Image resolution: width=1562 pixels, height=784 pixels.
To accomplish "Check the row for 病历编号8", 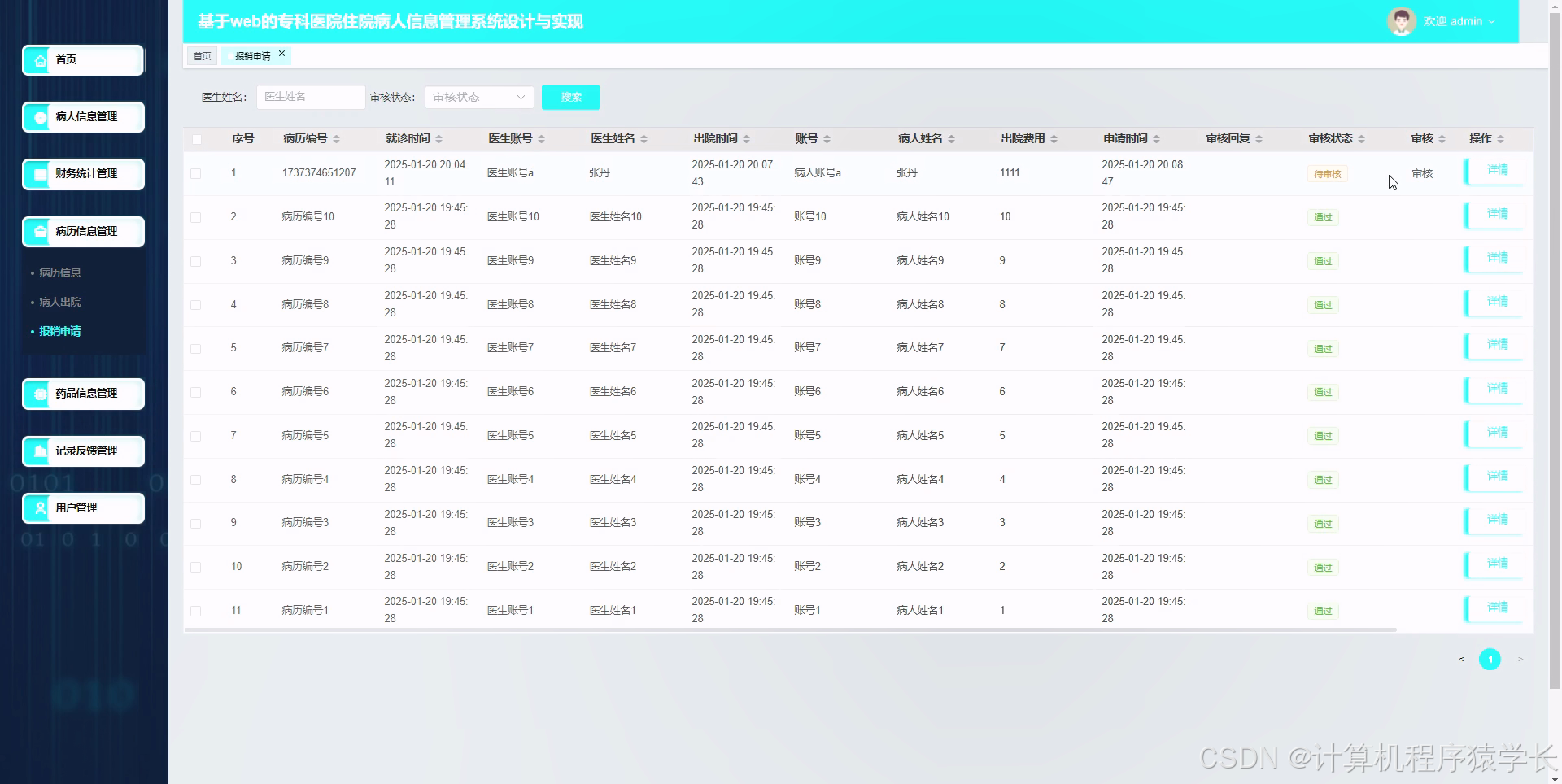I will coord(196,305).
